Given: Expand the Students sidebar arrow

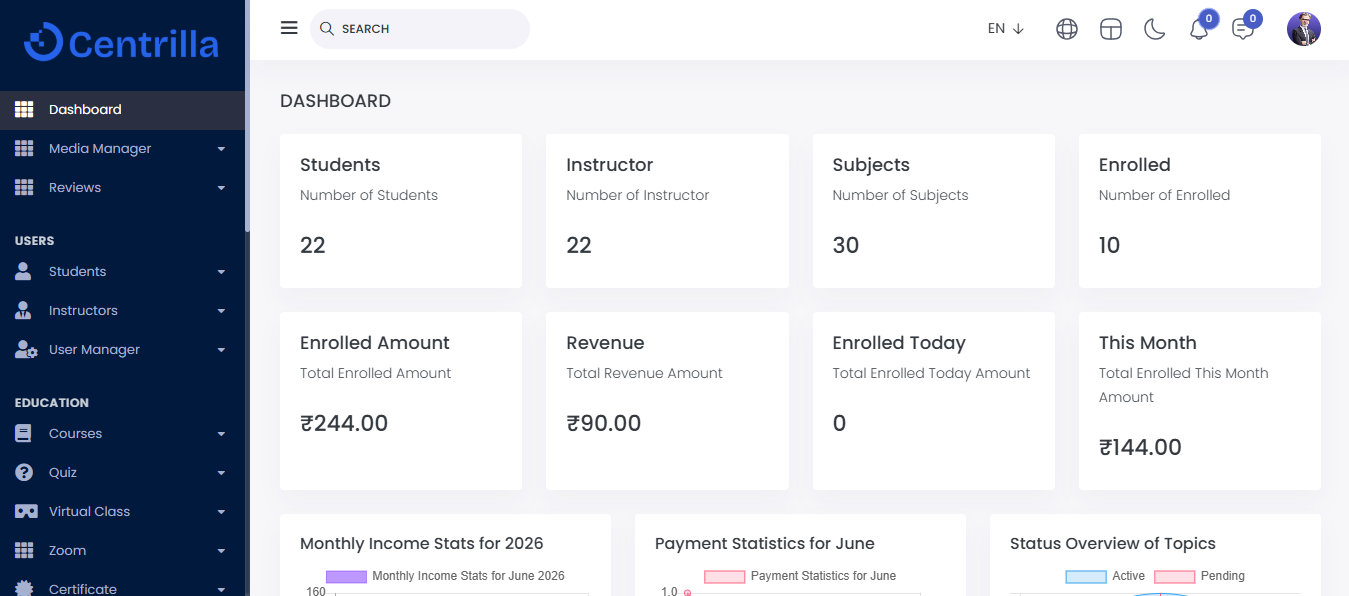Looking at the screenshot, I should 221,272.
